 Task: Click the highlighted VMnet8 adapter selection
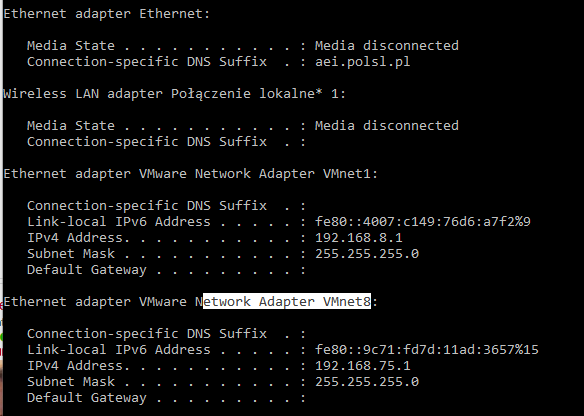click(287, 301)
